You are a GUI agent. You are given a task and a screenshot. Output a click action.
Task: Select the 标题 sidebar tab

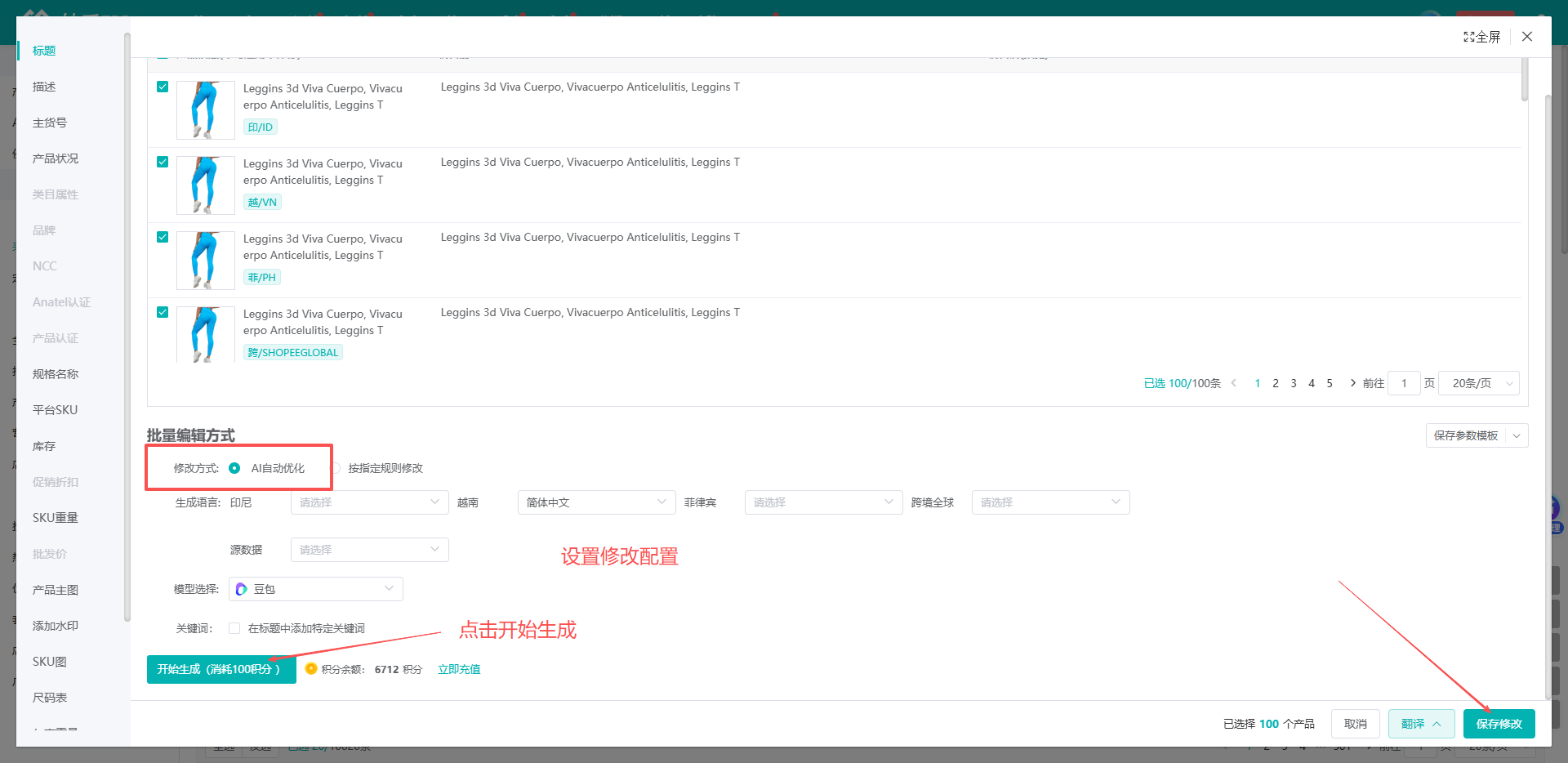(x=44, y=51)
